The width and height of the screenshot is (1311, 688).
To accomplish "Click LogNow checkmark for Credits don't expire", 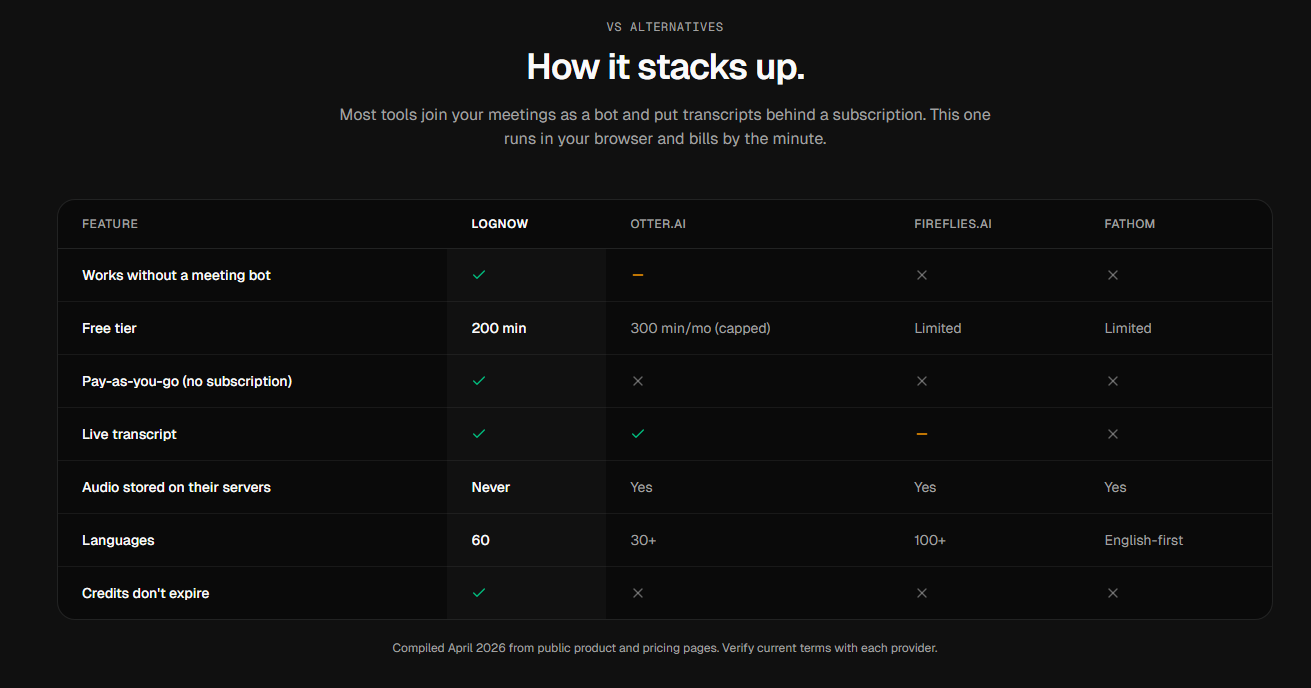I will [479, 593].
